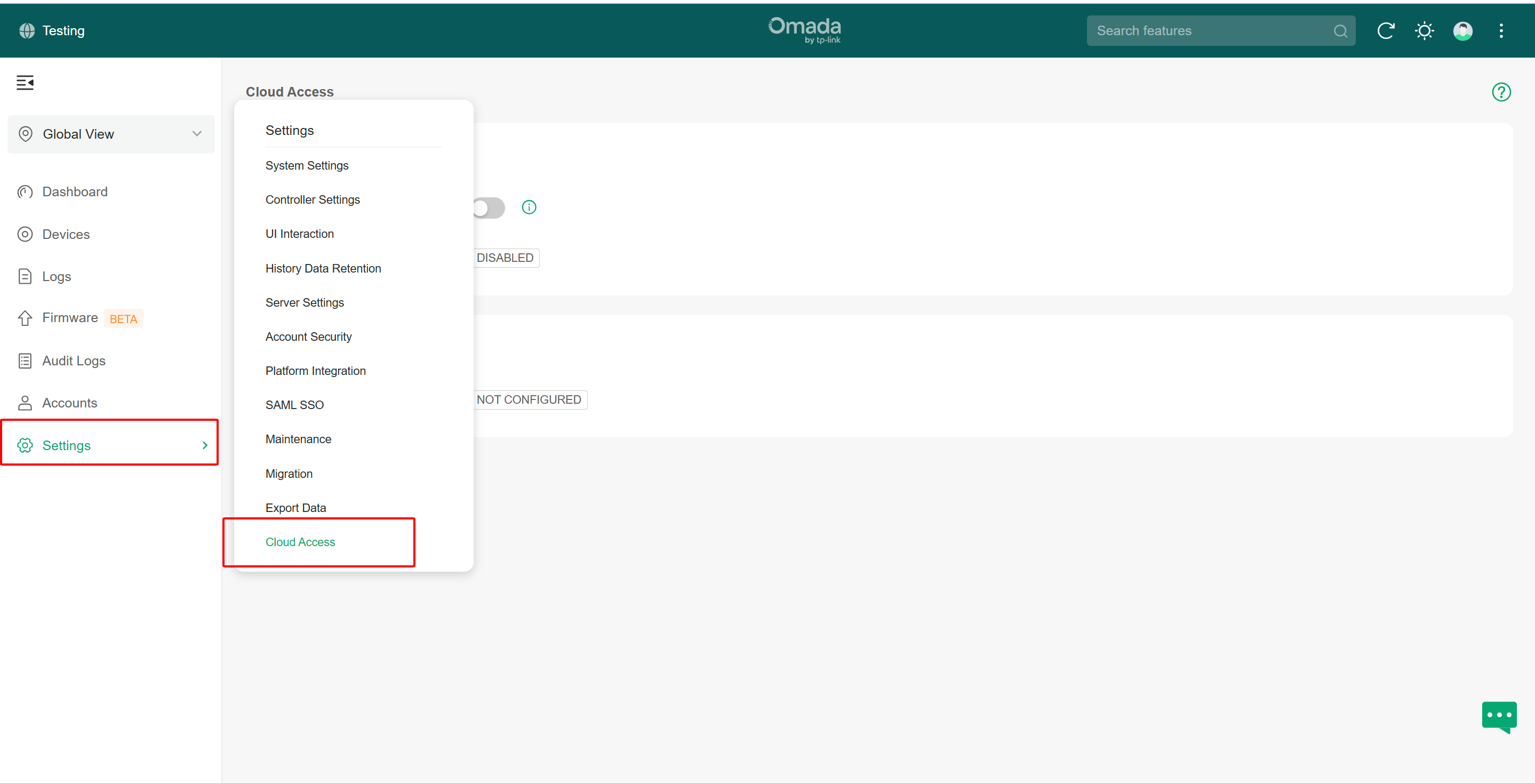
Task: Open Migration entry
Action: [289, 474]
